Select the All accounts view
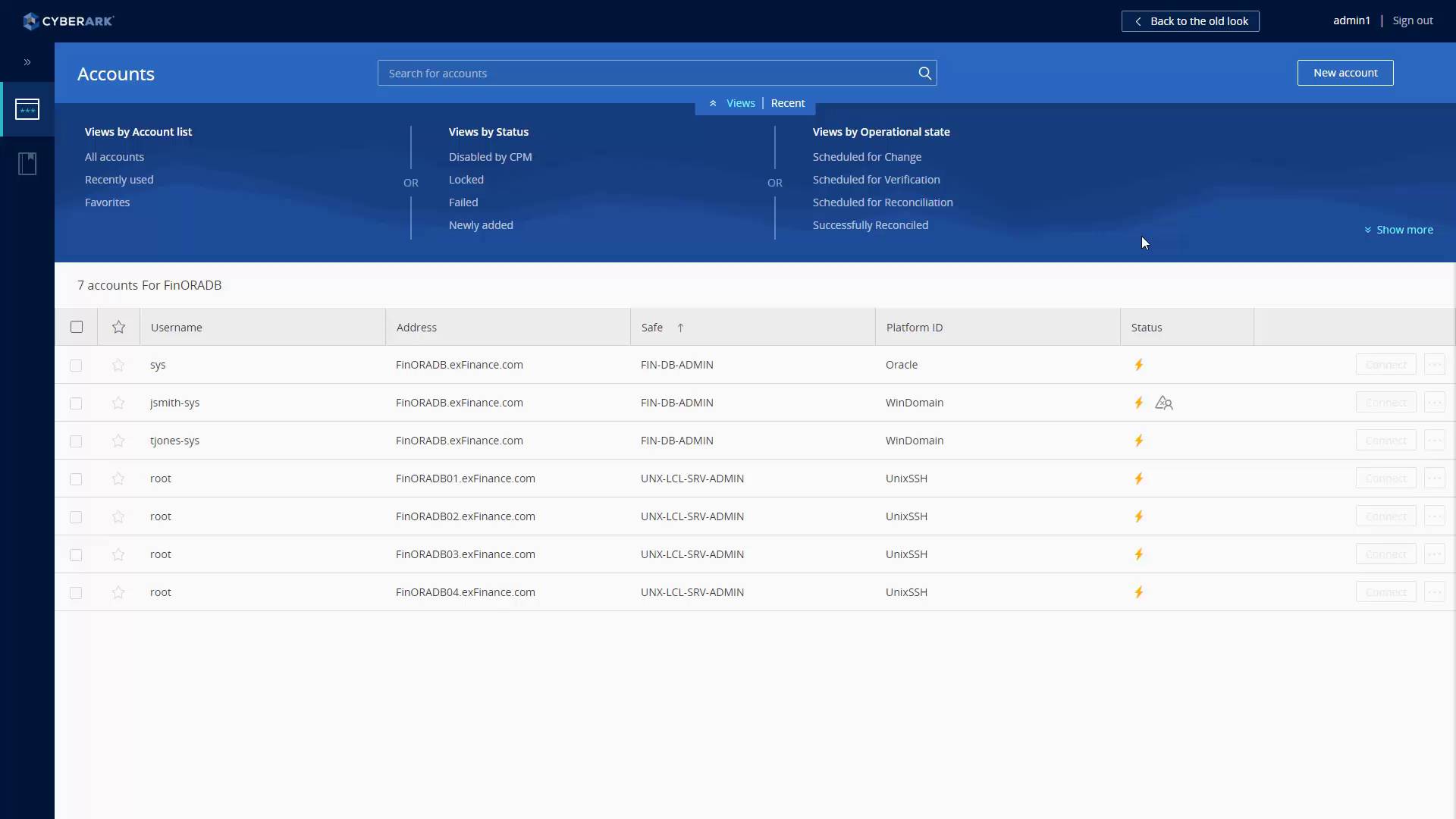The width and height of the screenshot is (1456, 819). click(115, 157)
